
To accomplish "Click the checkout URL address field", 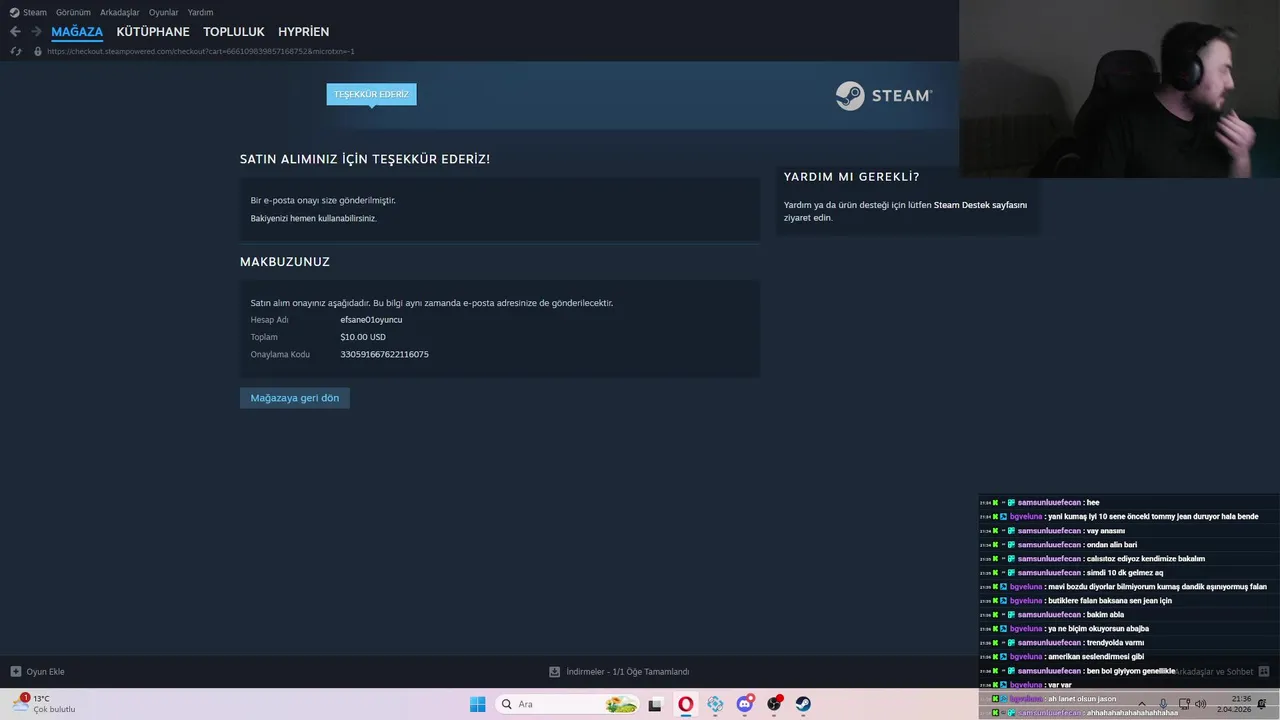I will [200, 51].
